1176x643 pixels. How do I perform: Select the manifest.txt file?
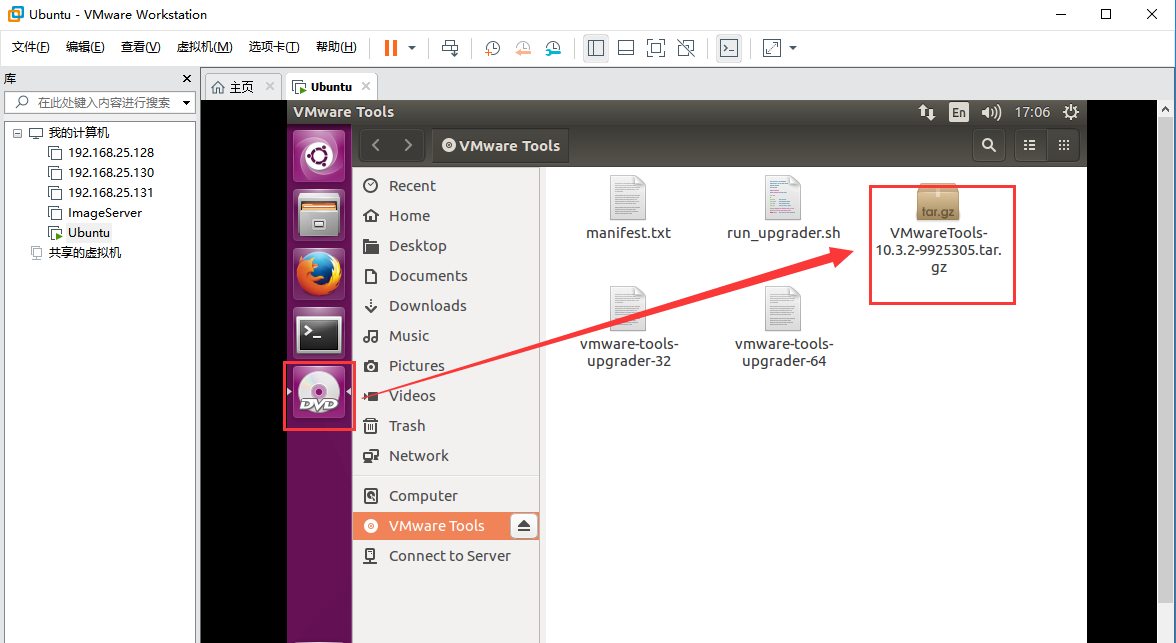click(x=628, y=208)
